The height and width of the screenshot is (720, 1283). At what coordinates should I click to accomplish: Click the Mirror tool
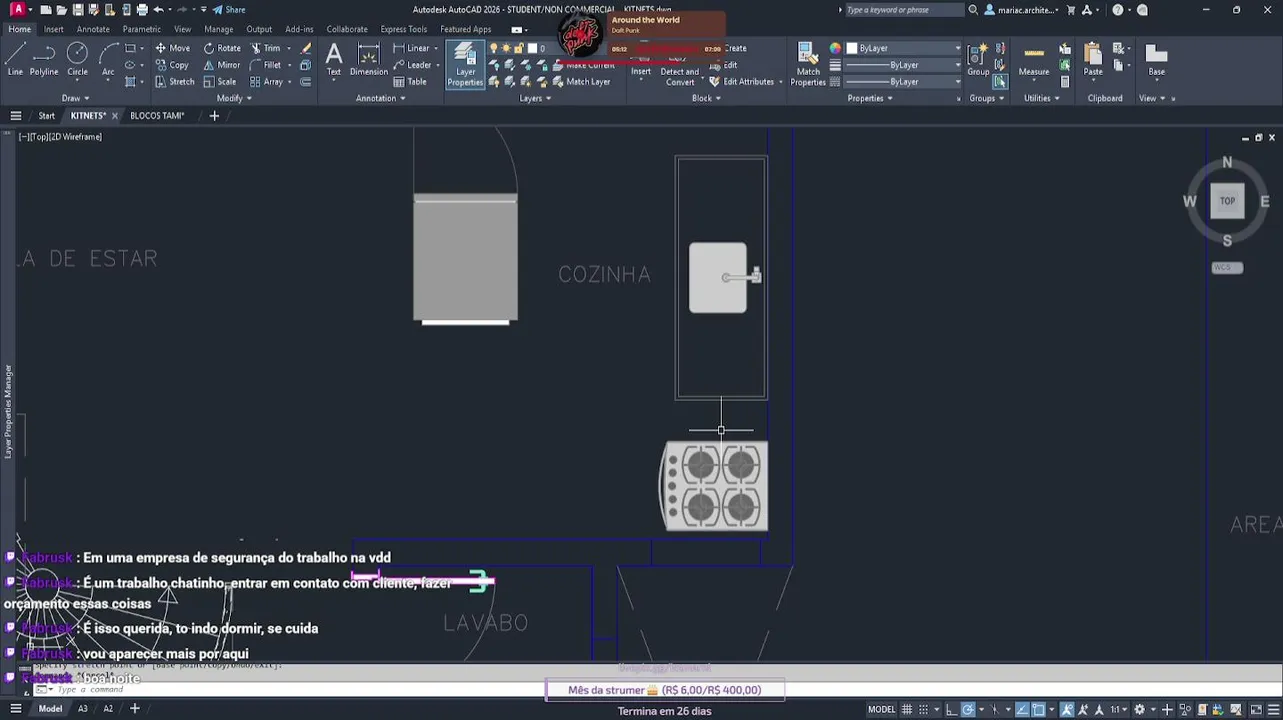(222, 65)
